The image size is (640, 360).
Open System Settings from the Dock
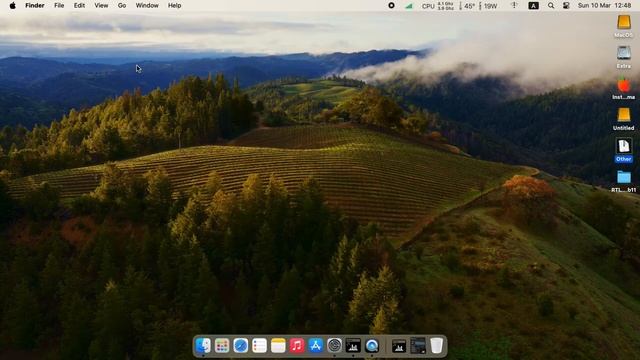334,346
